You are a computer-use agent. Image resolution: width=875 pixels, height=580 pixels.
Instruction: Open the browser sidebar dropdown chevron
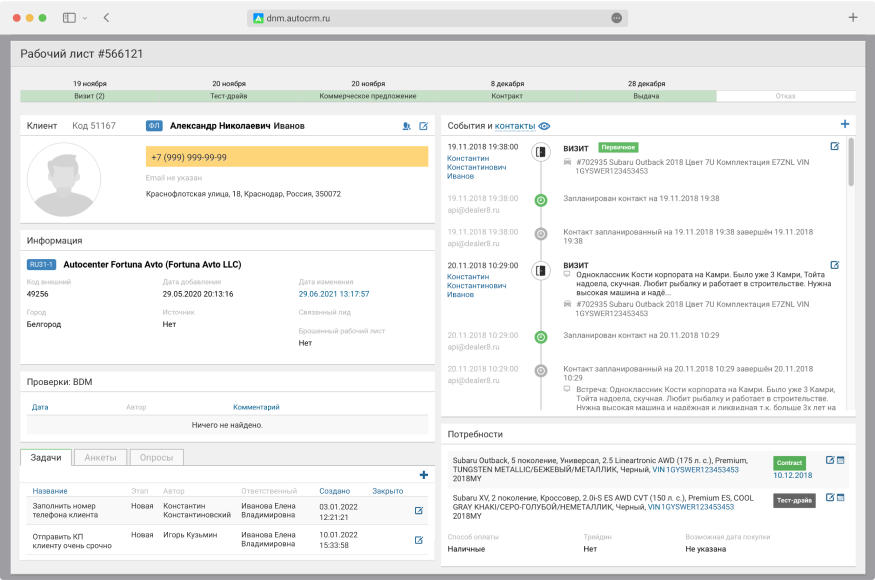[x=84, y=18]
